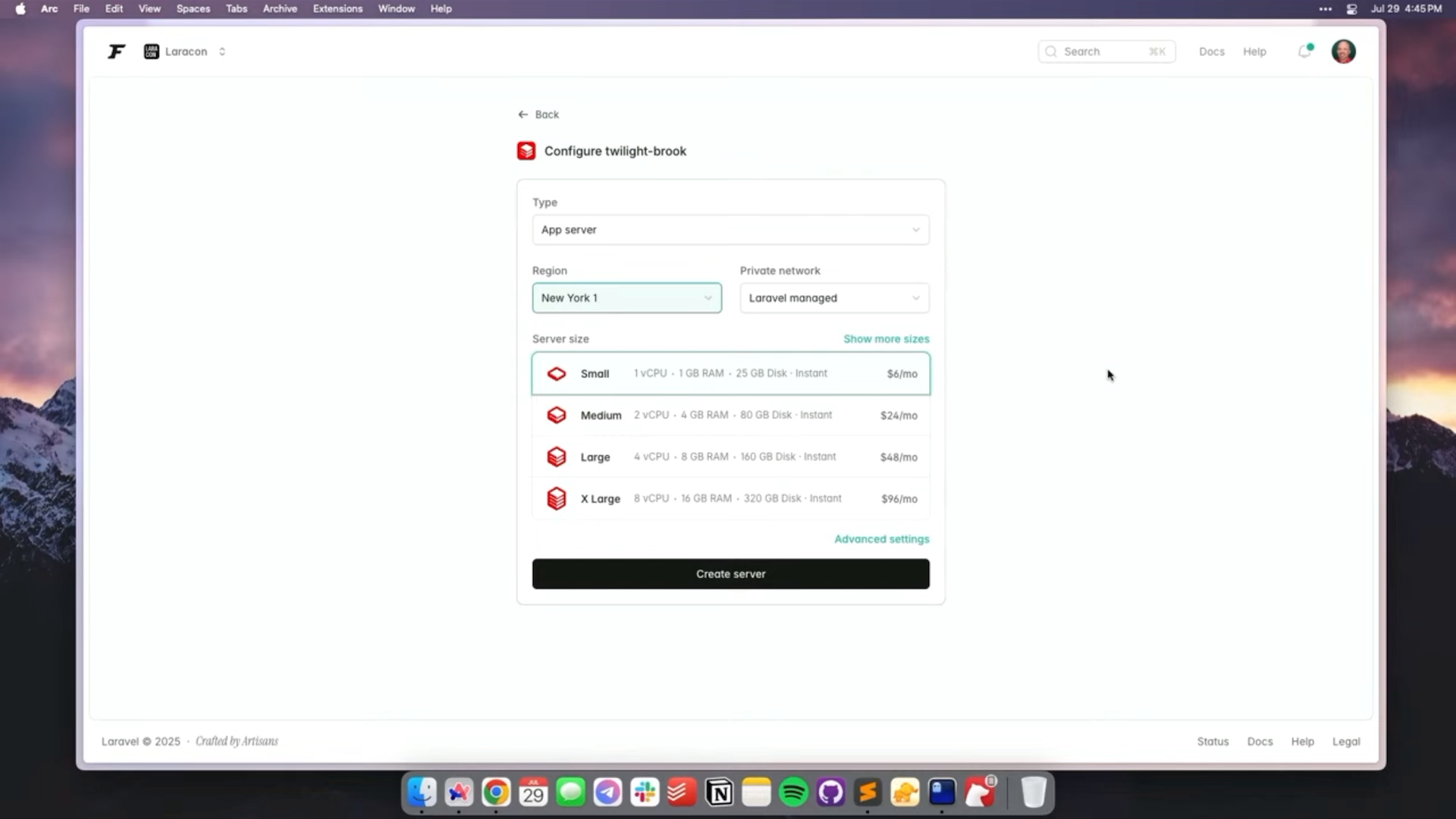
Task: Open Telegram from the Dock
Action: [x=607, y=793]
